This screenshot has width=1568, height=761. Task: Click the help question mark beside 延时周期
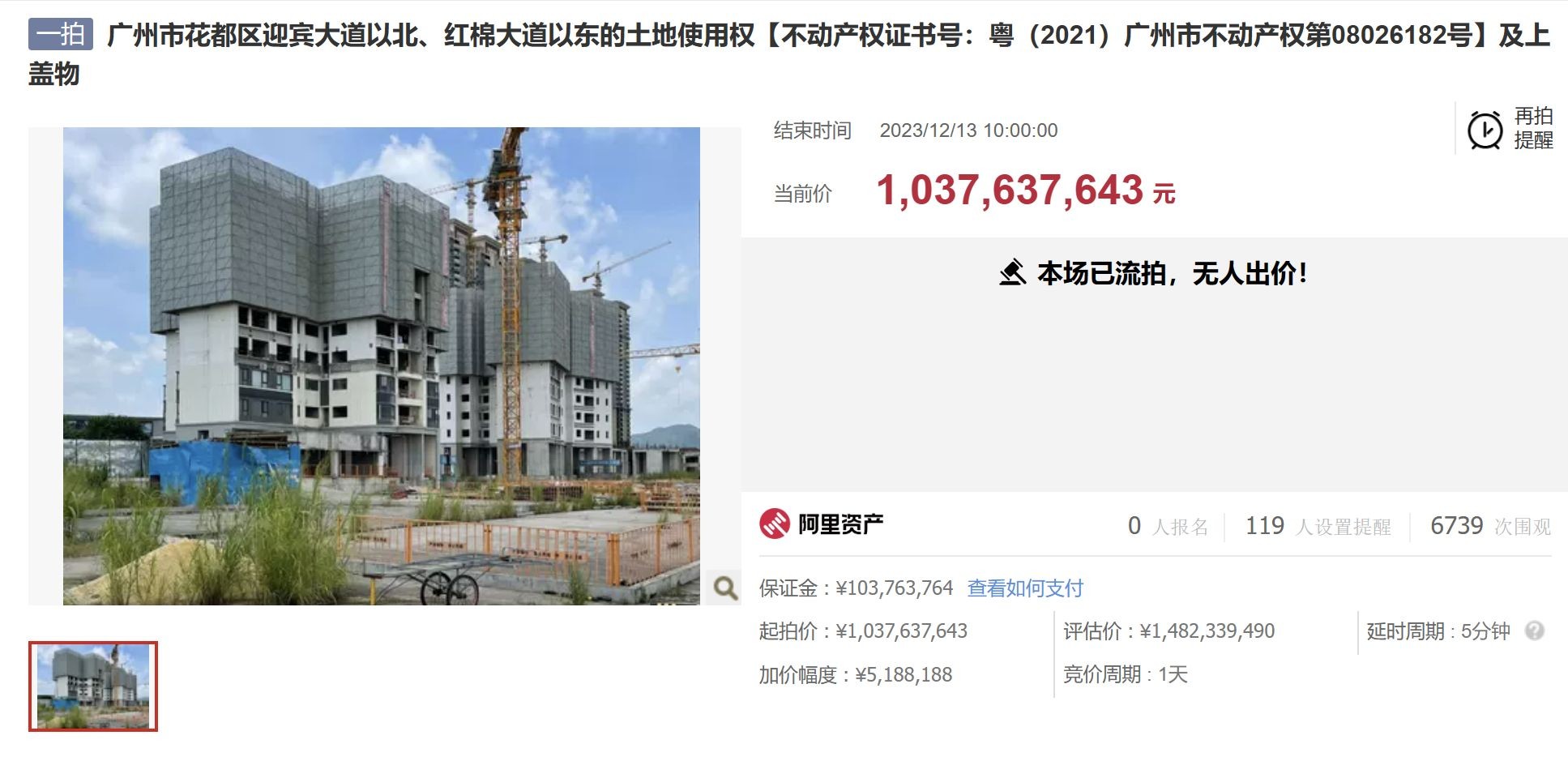[1534, 631]
